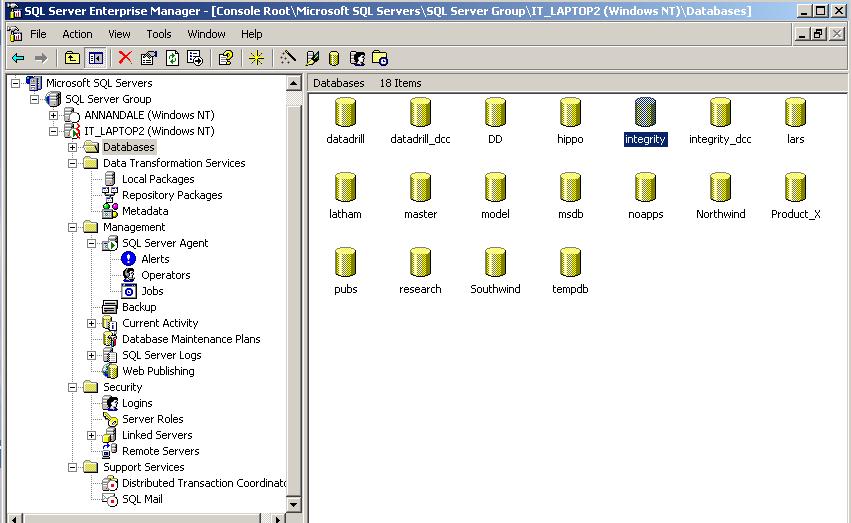Screen dimensions: 851x523
Task: Expand the Current Activity node
Action: tap(92, 323)
